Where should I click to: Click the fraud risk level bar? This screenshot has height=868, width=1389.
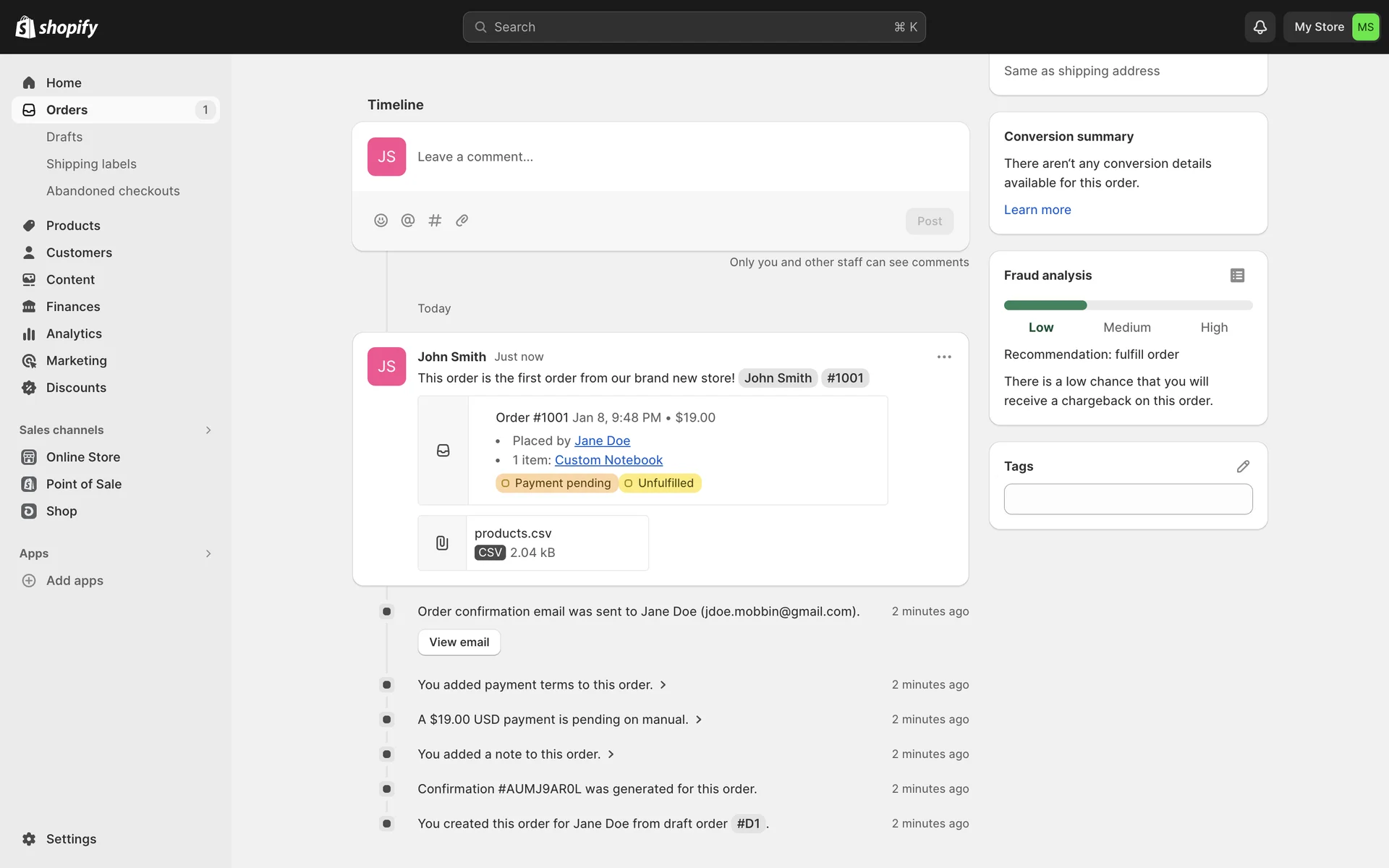click(1128, 305)
